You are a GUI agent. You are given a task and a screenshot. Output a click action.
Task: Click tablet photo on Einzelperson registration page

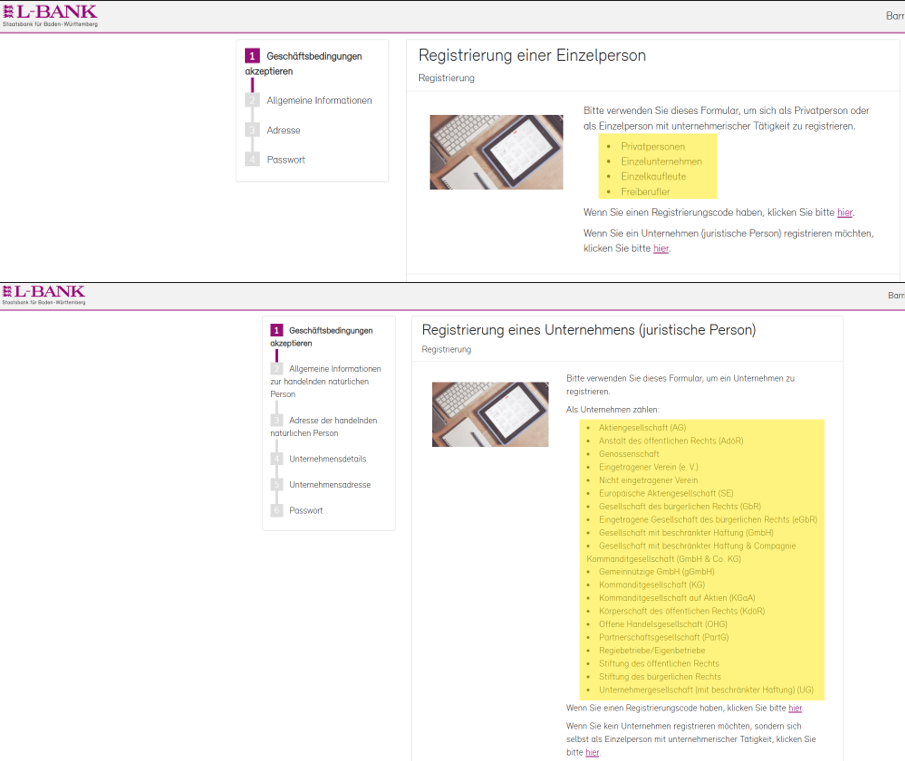[496, 152]
